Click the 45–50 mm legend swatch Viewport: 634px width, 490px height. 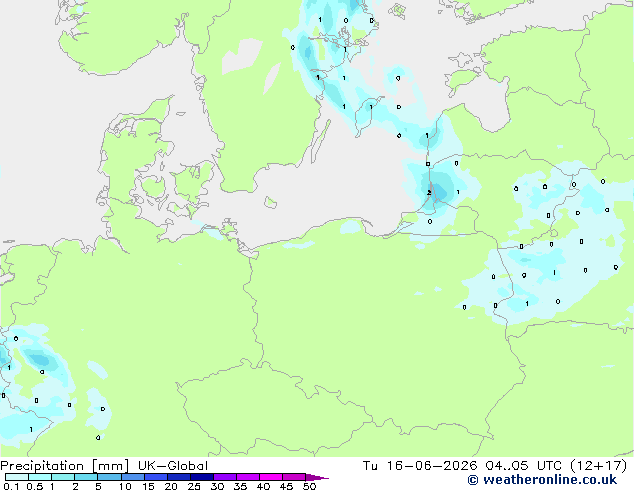pos(294,477)
